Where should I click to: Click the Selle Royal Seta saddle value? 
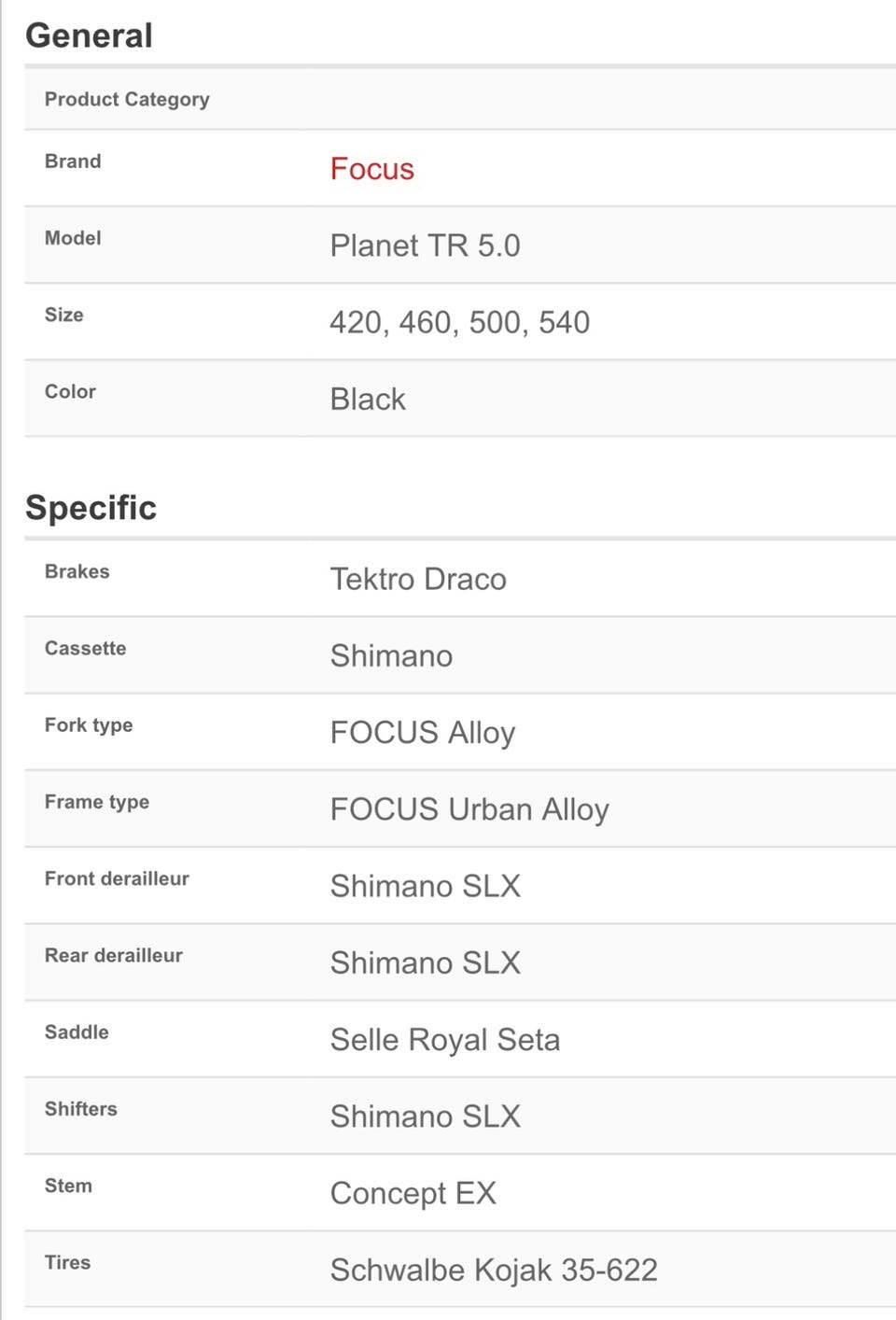pos(445,1040)
